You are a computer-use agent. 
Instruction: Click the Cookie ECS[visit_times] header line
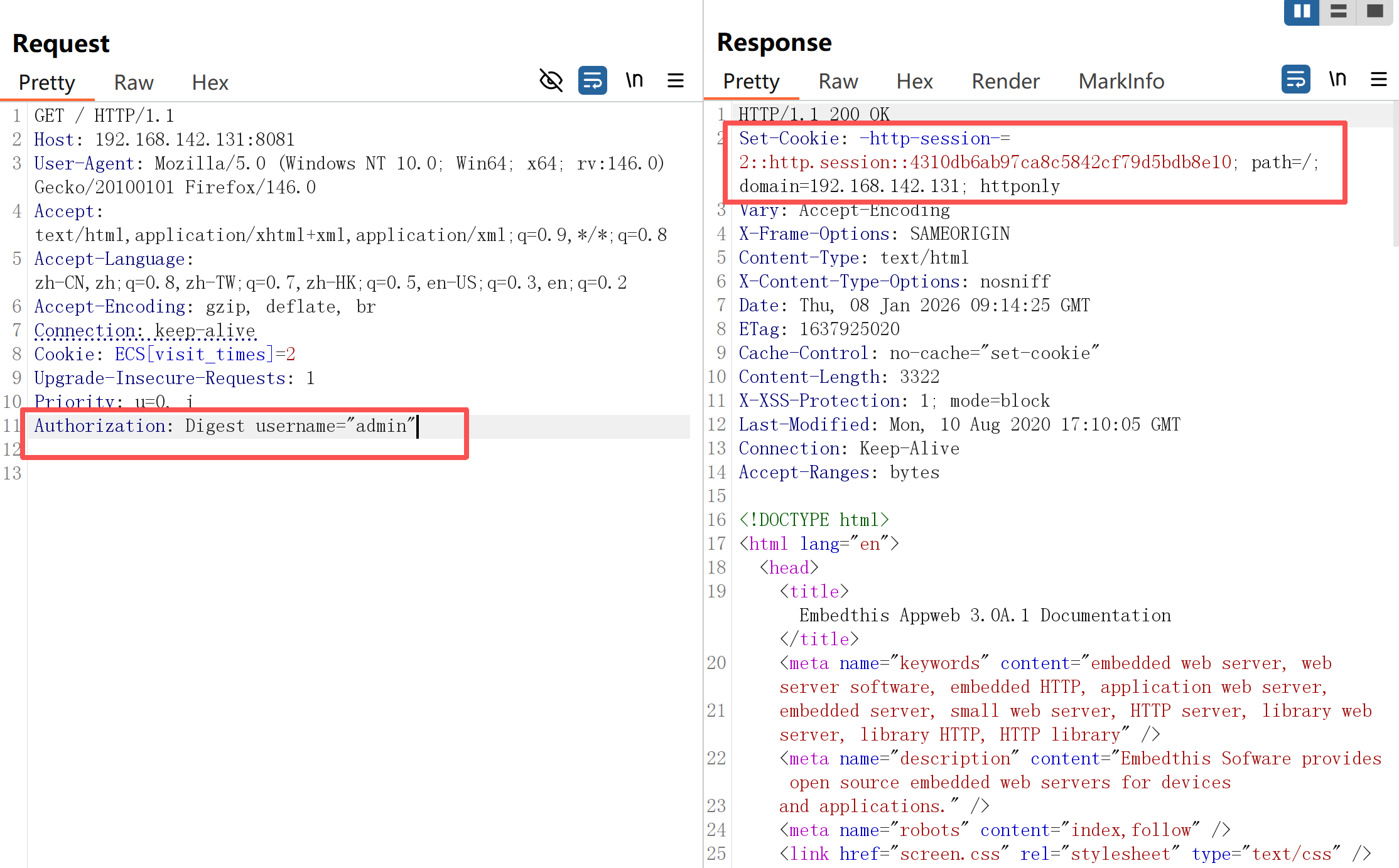(165, 355)
